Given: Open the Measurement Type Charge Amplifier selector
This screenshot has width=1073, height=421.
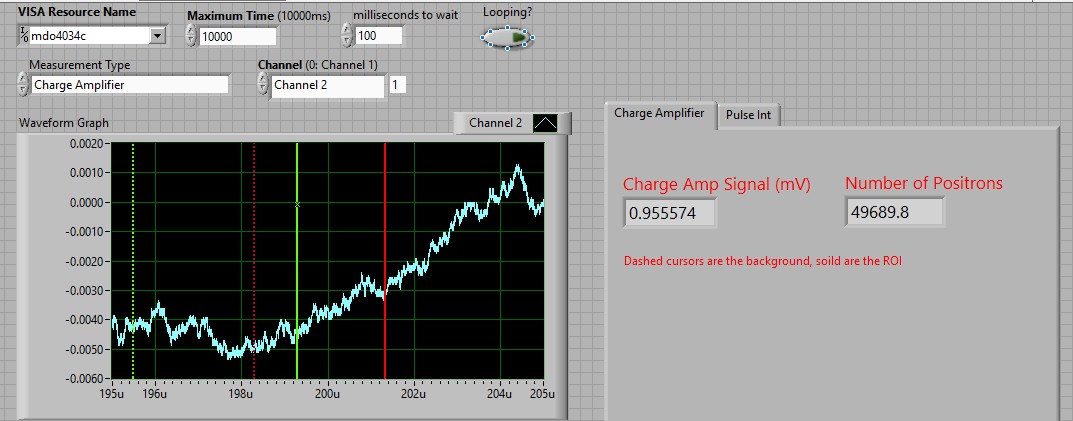Looking at the screenshot, I should [x=129, y=85].
